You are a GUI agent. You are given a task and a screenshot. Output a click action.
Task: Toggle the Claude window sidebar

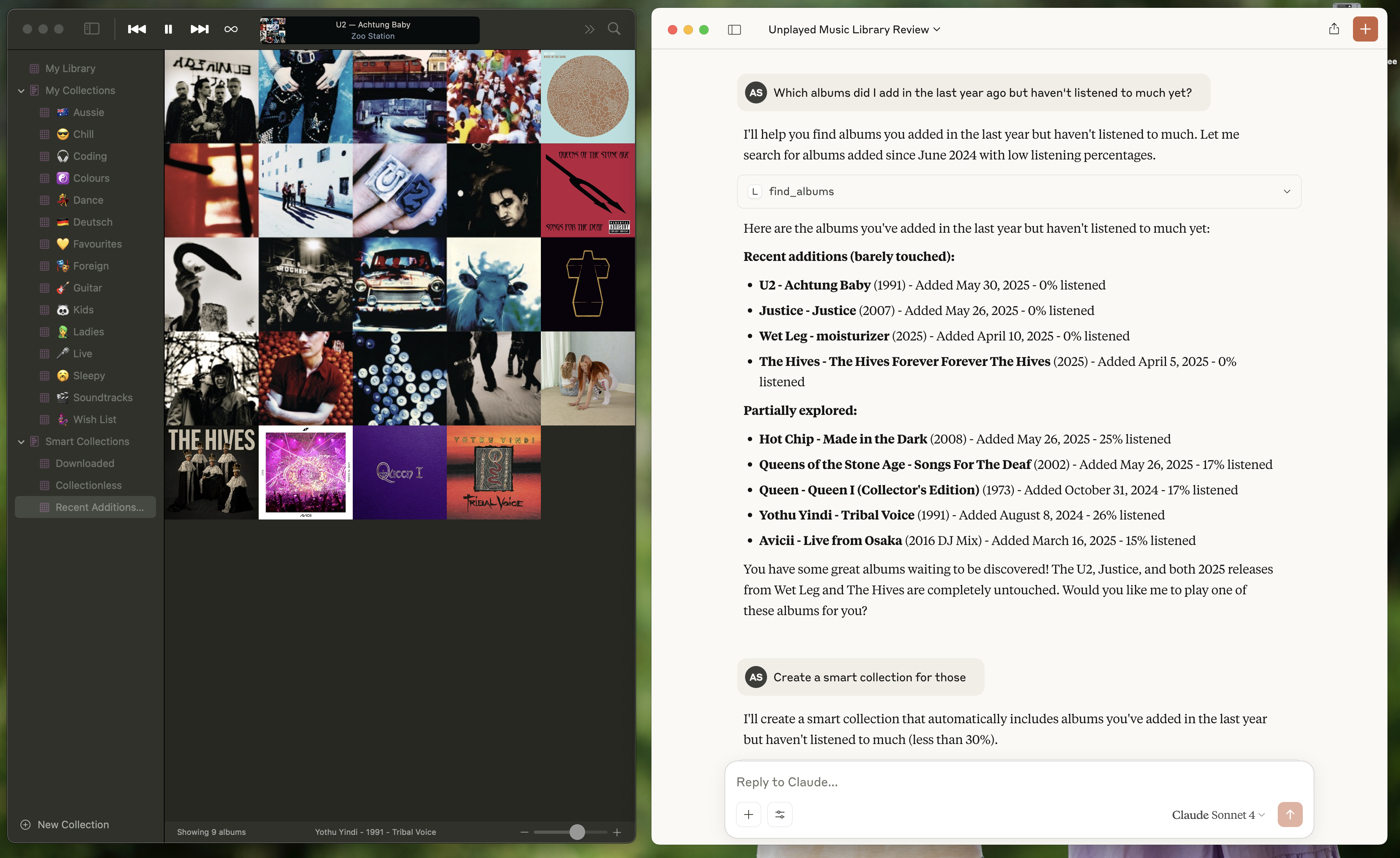point(734,29)
